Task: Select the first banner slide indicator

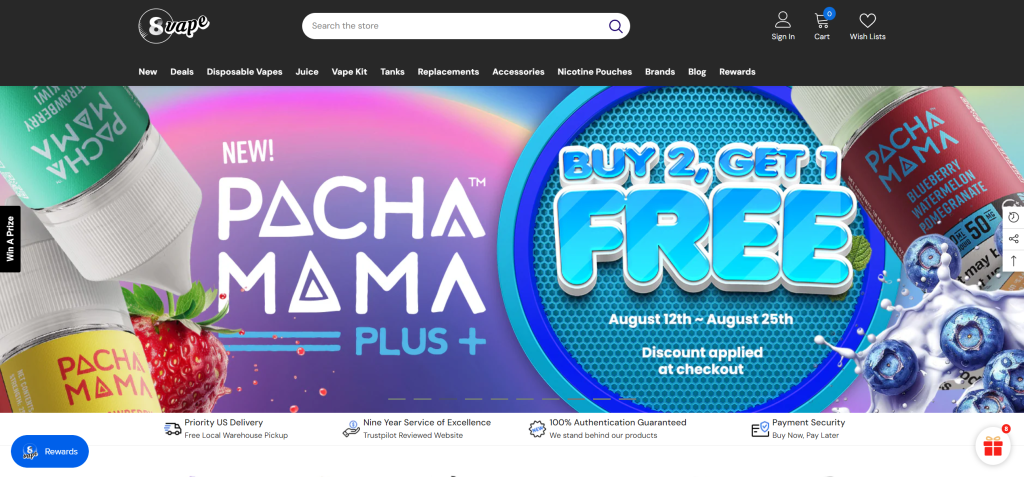Action: 396,399
